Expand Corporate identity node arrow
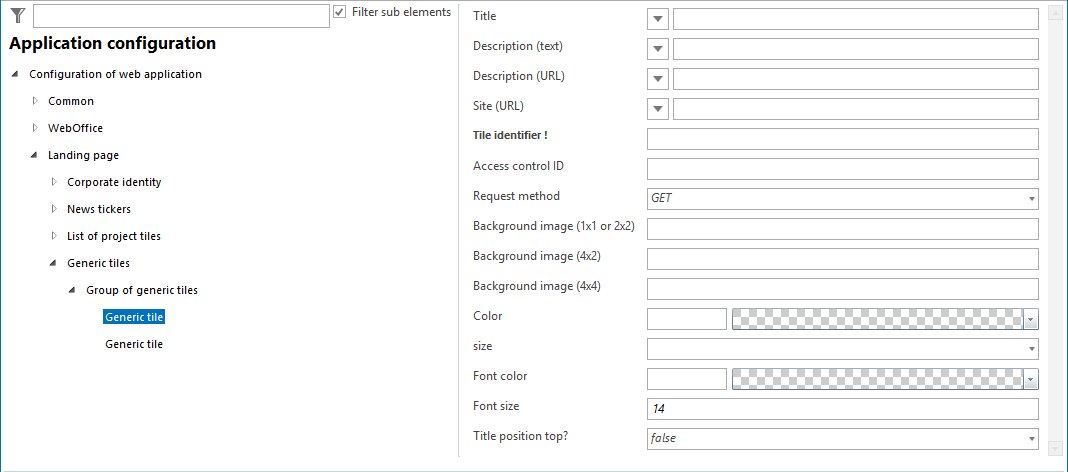This screenshot has width=1068, height=472. pos(54,182)
